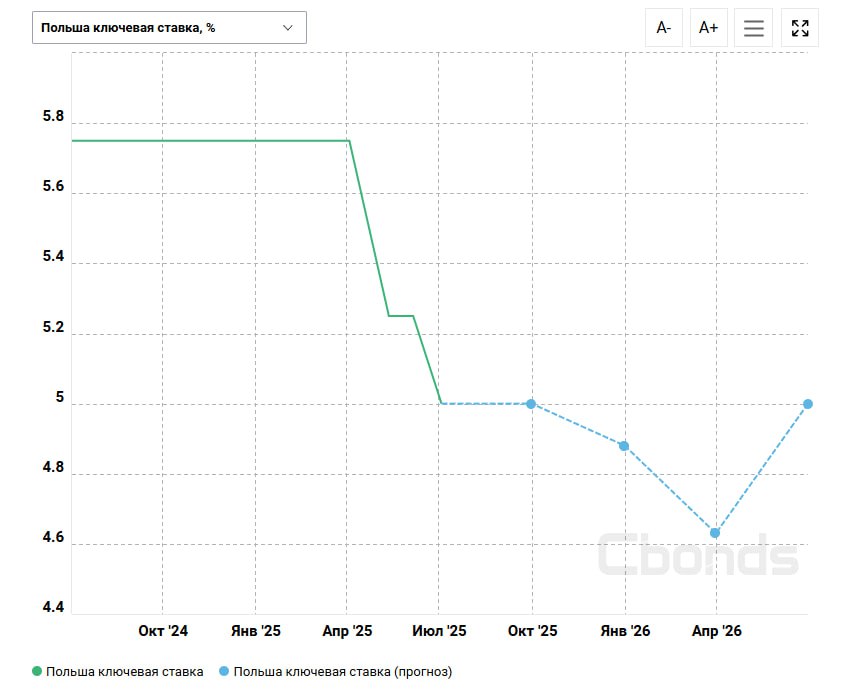Toggle the Польша ключевая ставка legend series
Image resolution: width=846 pixels, height=690 pixels.
pos(124,672)
